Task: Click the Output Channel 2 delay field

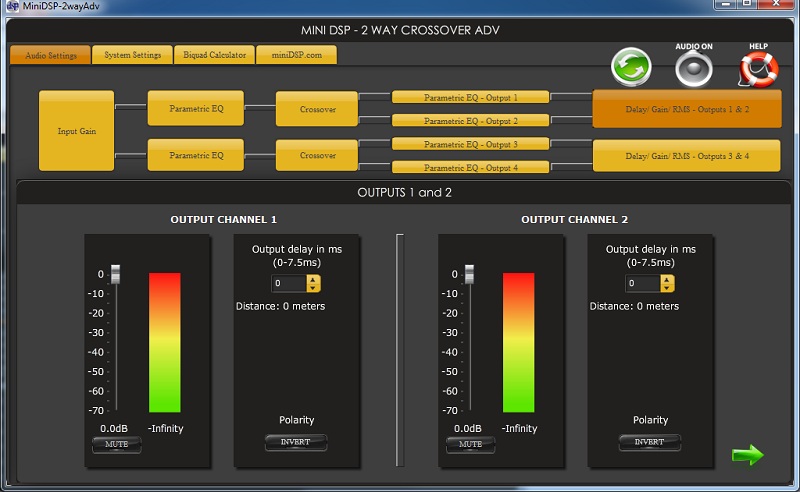Action: click(x=643, y=283)
